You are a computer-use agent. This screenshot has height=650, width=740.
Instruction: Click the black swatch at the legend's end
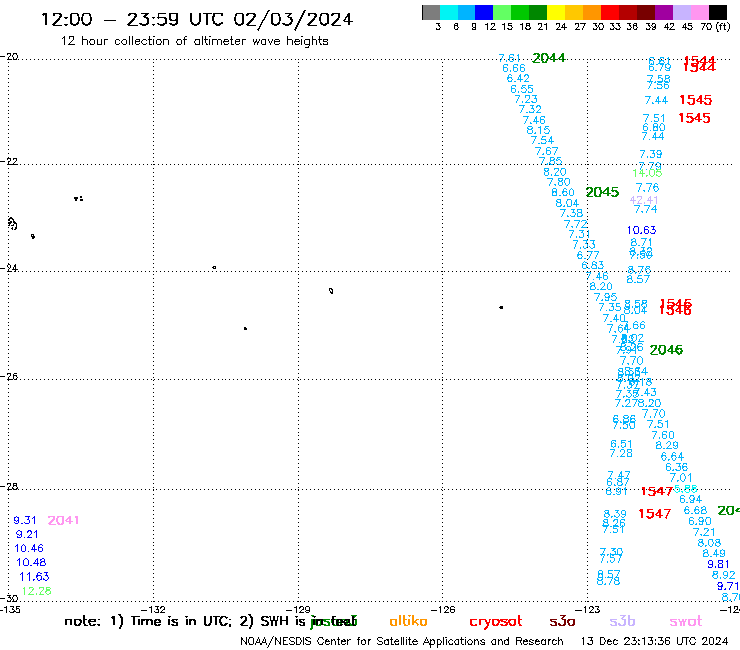pos(717,12)
